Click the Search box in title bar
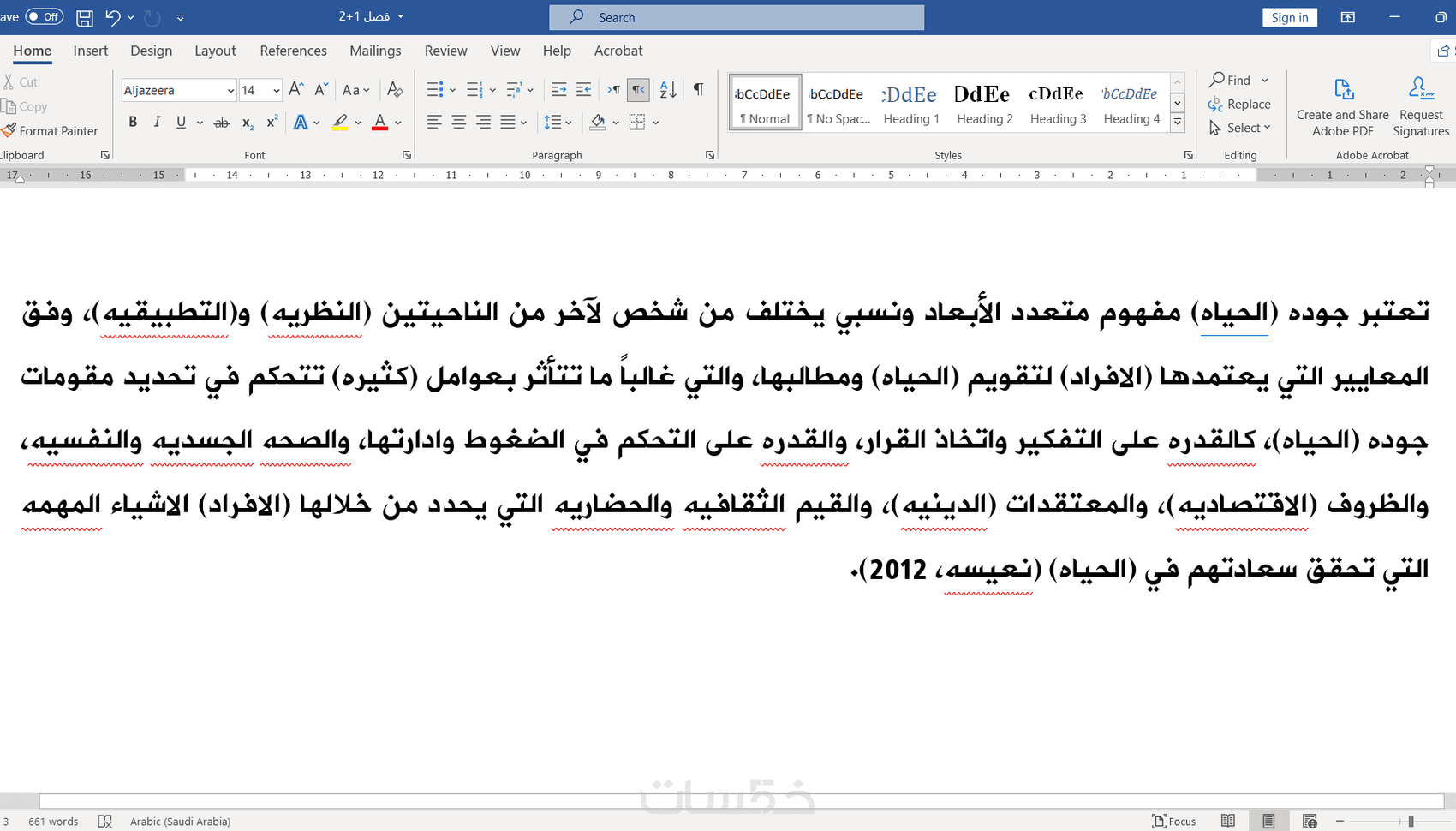Screen dimensions: 1456x831 pos(737,17)
